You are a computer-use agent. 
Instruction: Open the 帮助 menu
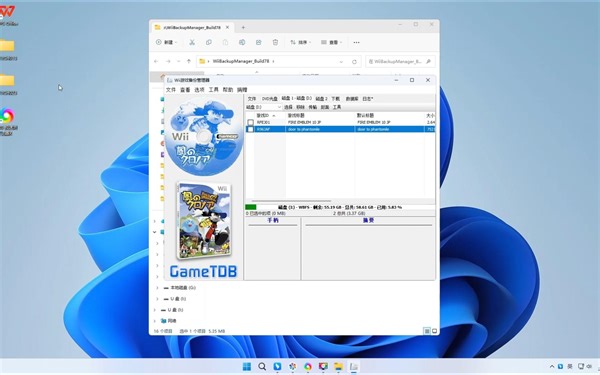click(x=228, y=90)
